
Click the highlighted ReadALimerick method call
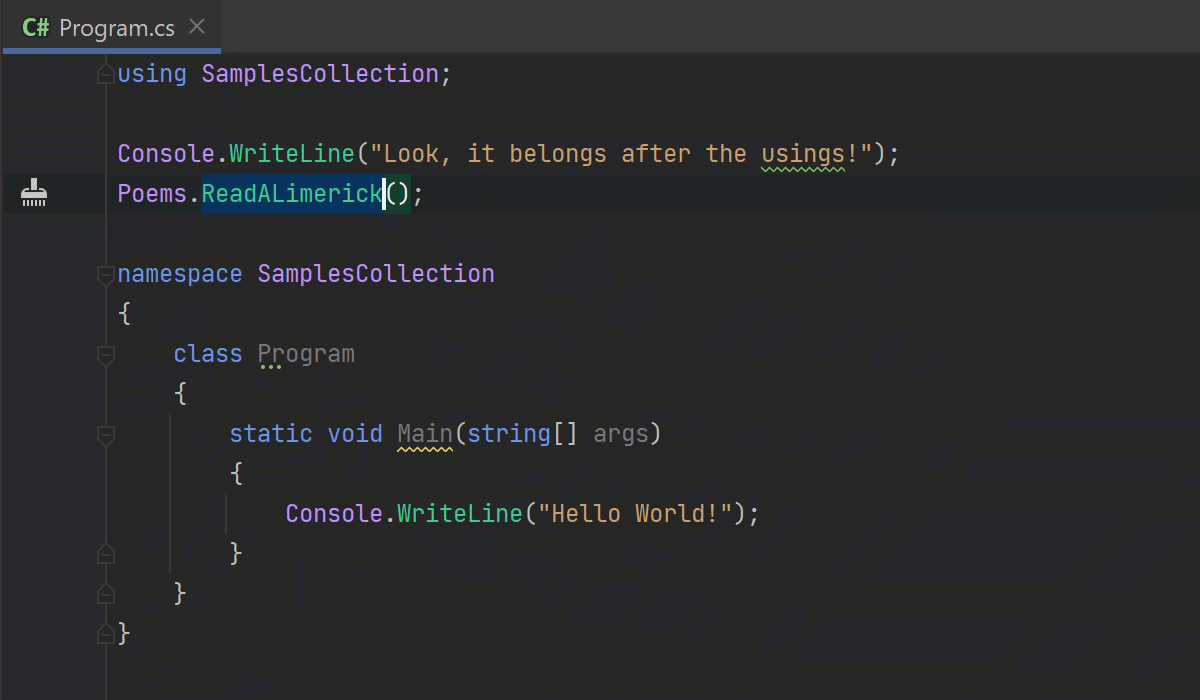292,193
